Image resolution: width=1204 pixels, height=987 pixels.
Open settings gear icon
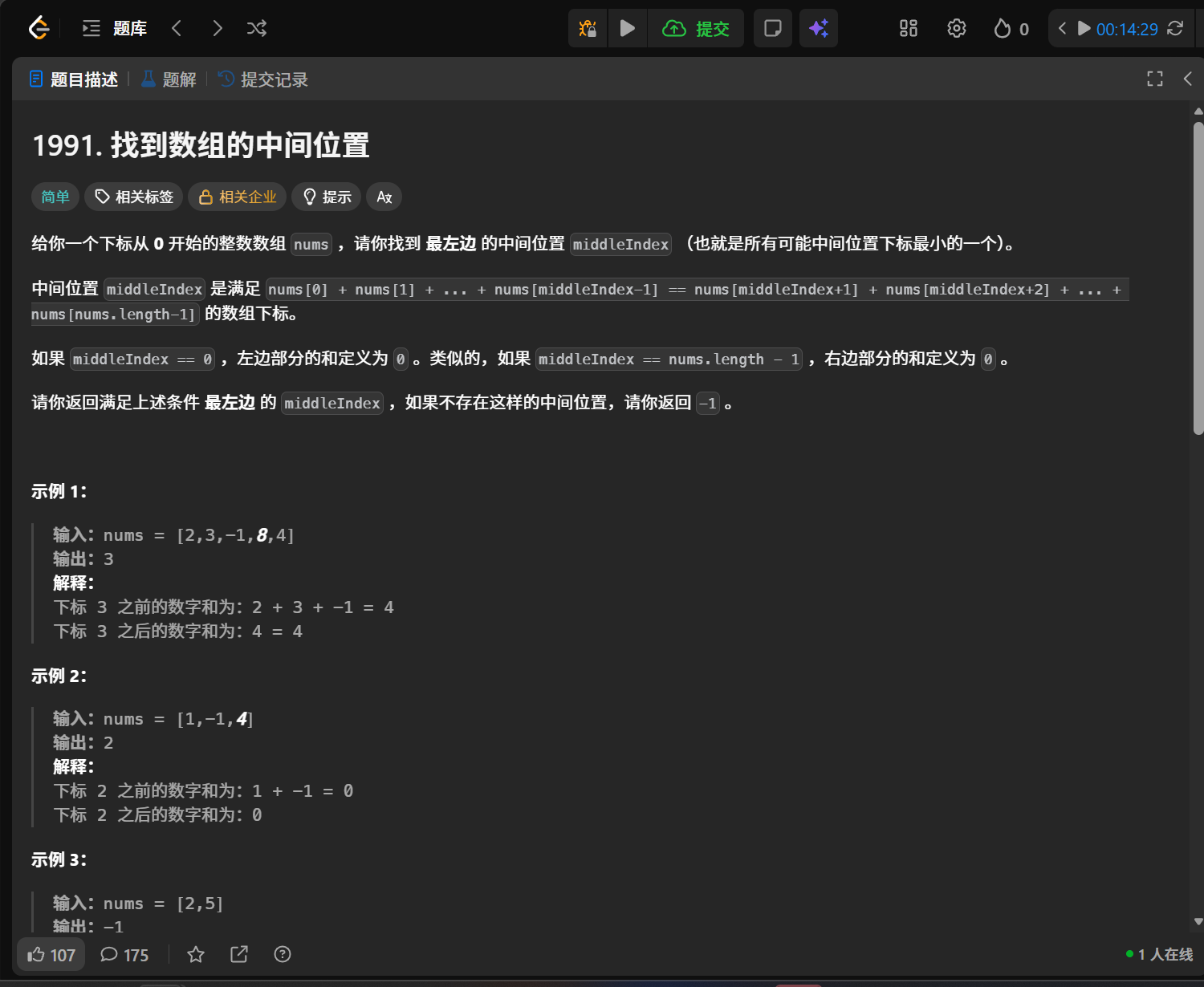point(956,29)
